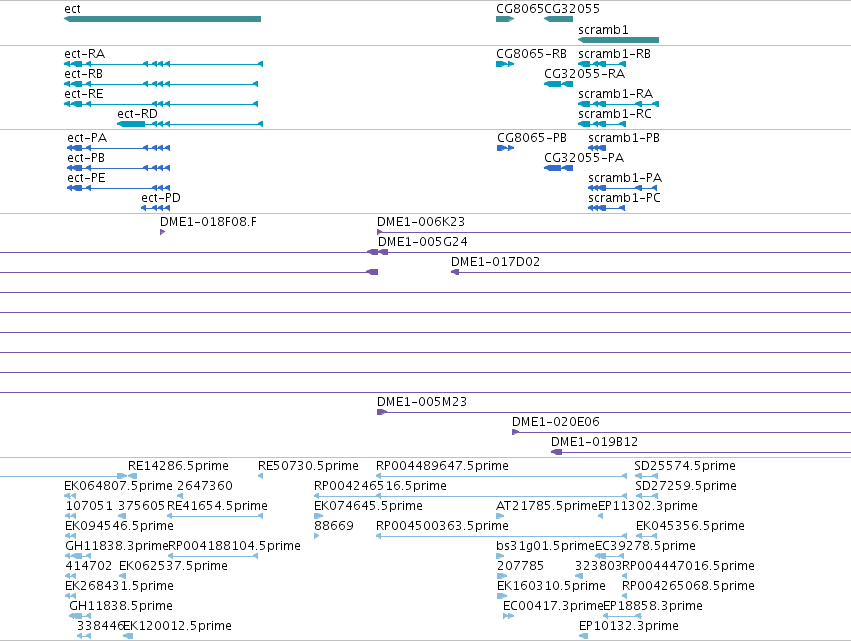This screenshot has width=851, height=641.
Task: Select the ect-RB transcript label
Action: 83,74
